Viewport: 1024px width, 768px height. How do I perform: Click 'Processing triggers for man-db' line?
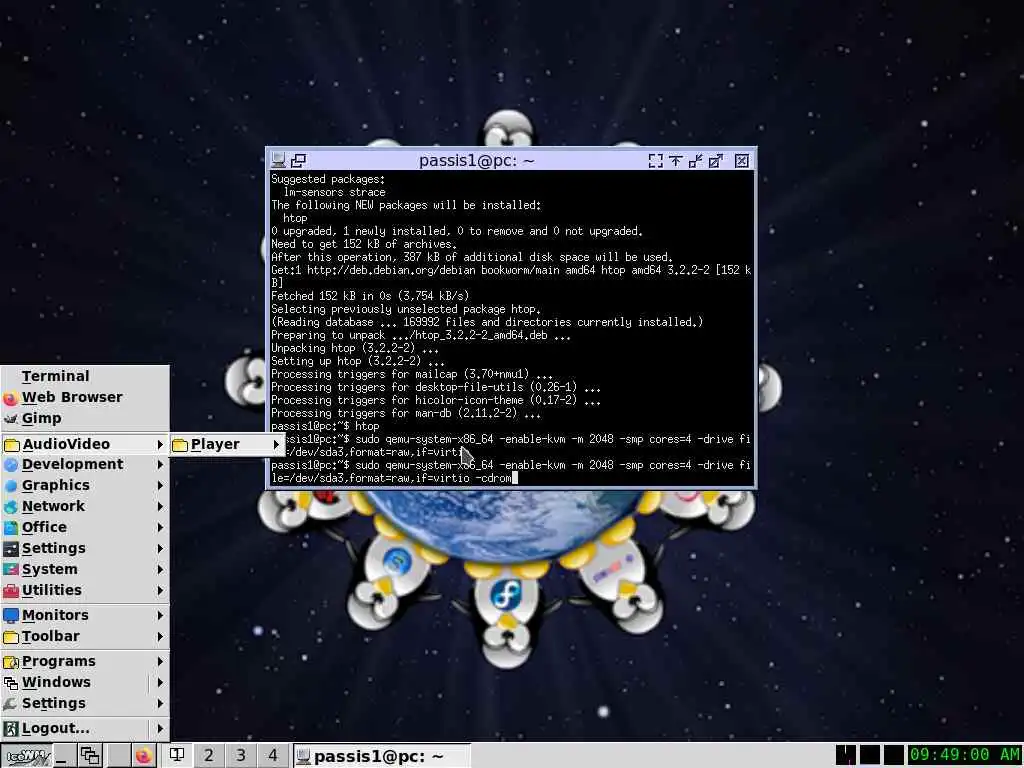point(406,413)
